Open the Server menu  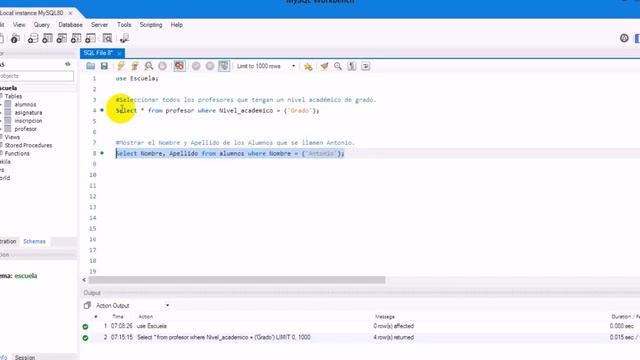point(100,25)
